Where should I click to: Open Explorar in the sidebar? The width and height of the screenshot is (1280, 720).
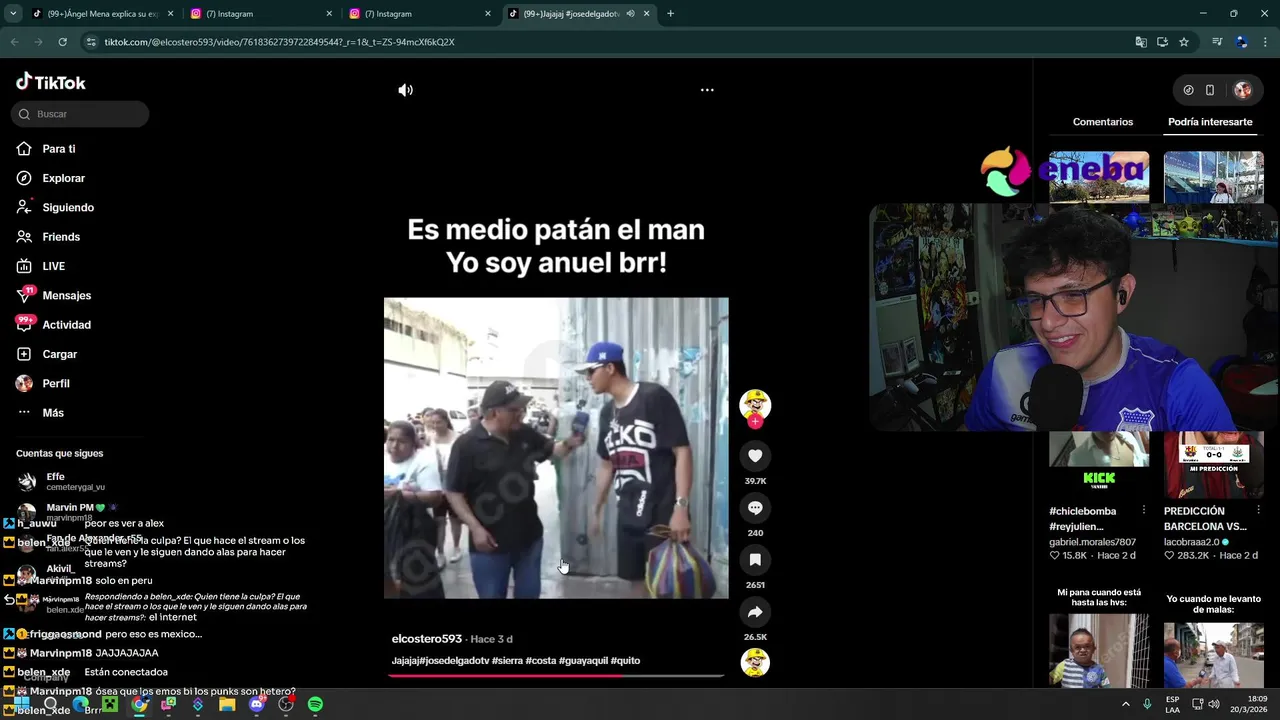click(63, 178)
